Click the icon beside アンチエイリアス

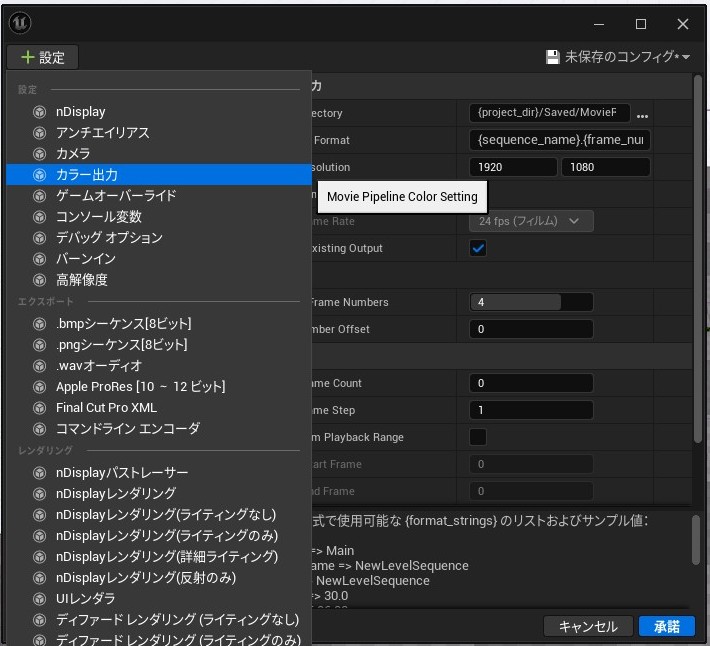click(40, 133)
